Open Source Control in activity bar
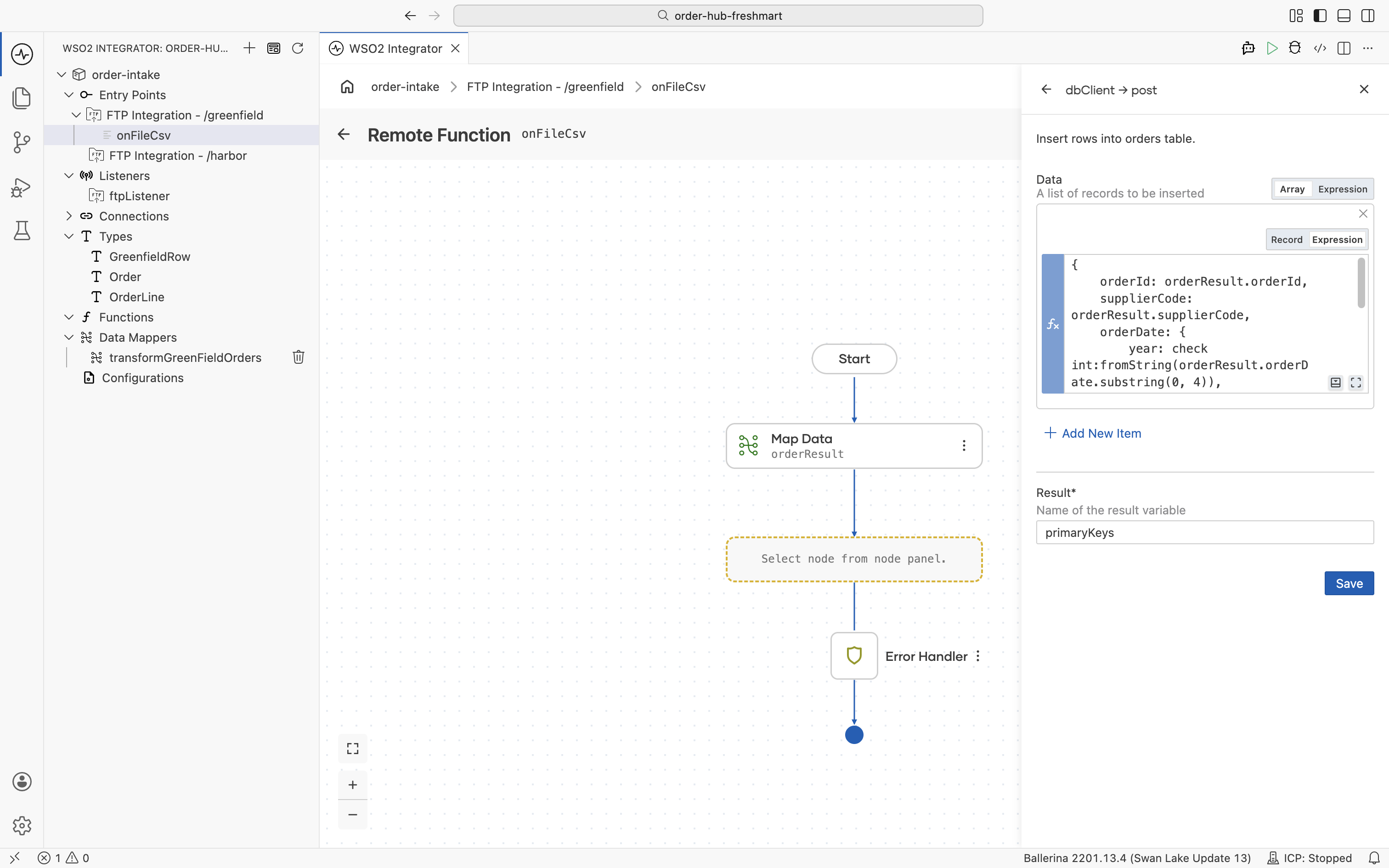The width and height of the screenshot is (1389, 868). (22, 142)
